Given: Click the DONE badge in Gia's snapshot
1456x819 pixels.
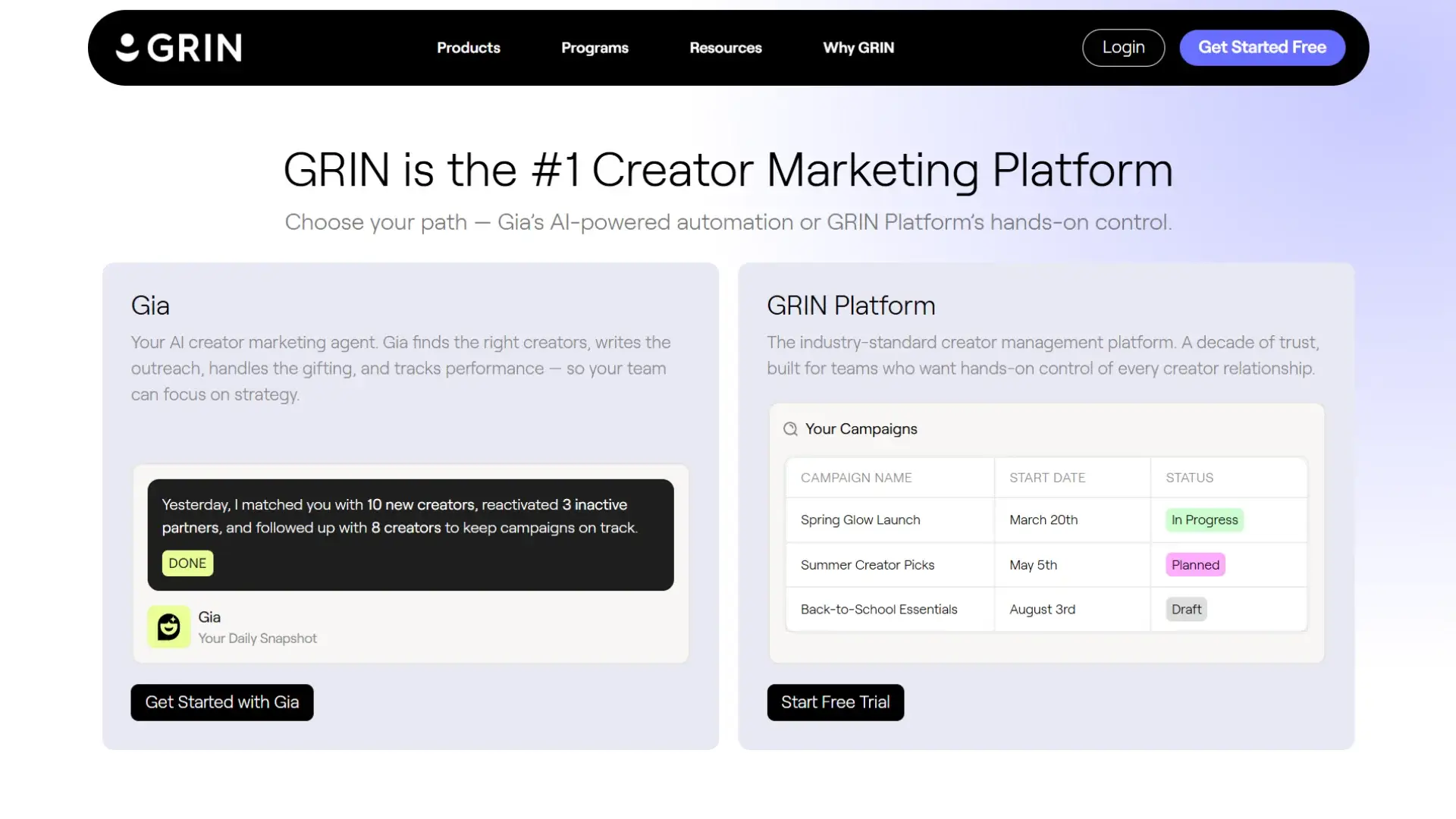Looking at the screenshot, I should pyautogui.click(x=187, y=563).
